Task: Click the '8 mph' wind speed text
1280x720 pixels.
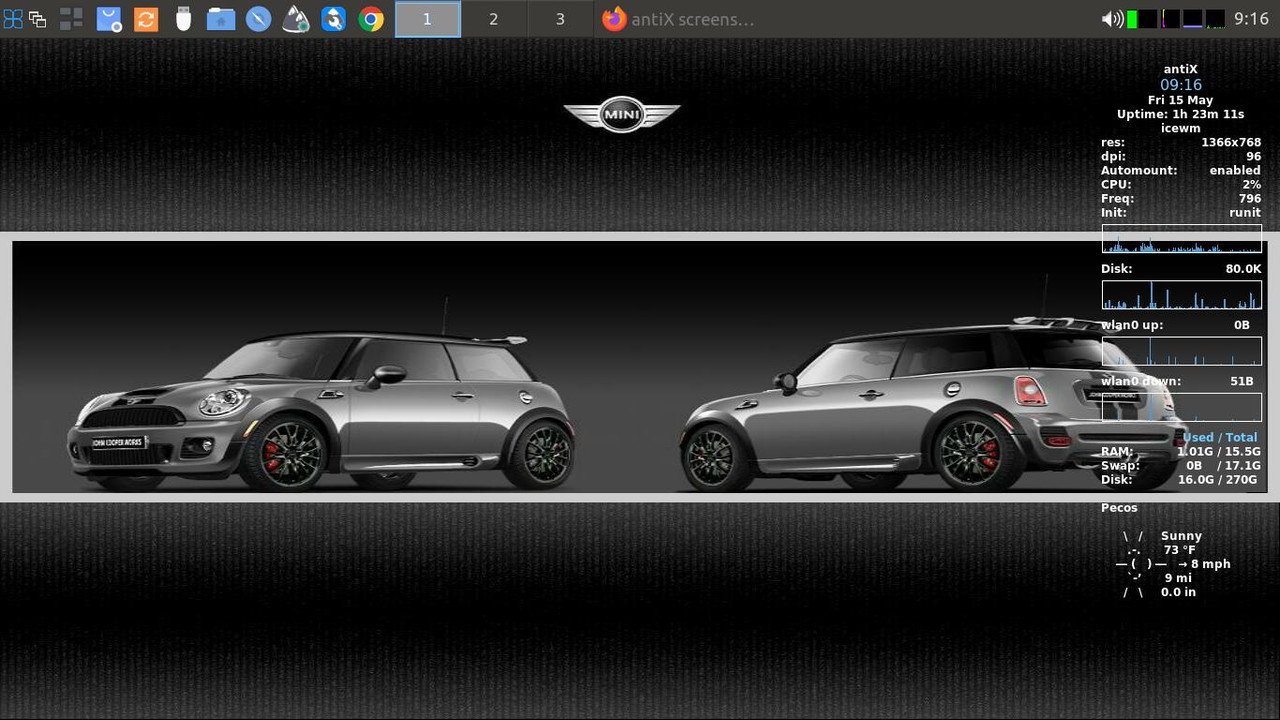Action: pyautogui.click(x=1211, y=564)
